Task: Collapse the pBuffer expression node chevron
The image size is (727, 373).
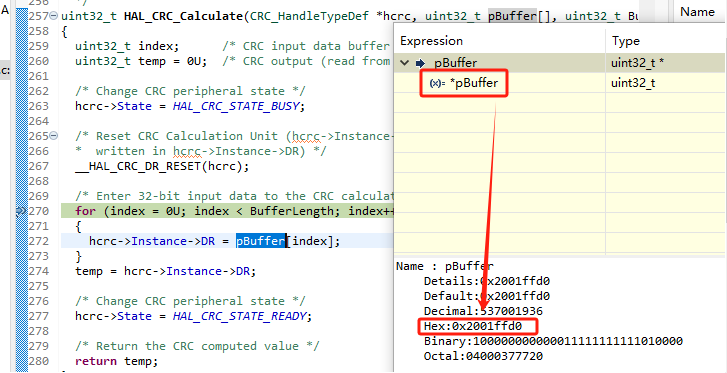Action: coord(405,63)
